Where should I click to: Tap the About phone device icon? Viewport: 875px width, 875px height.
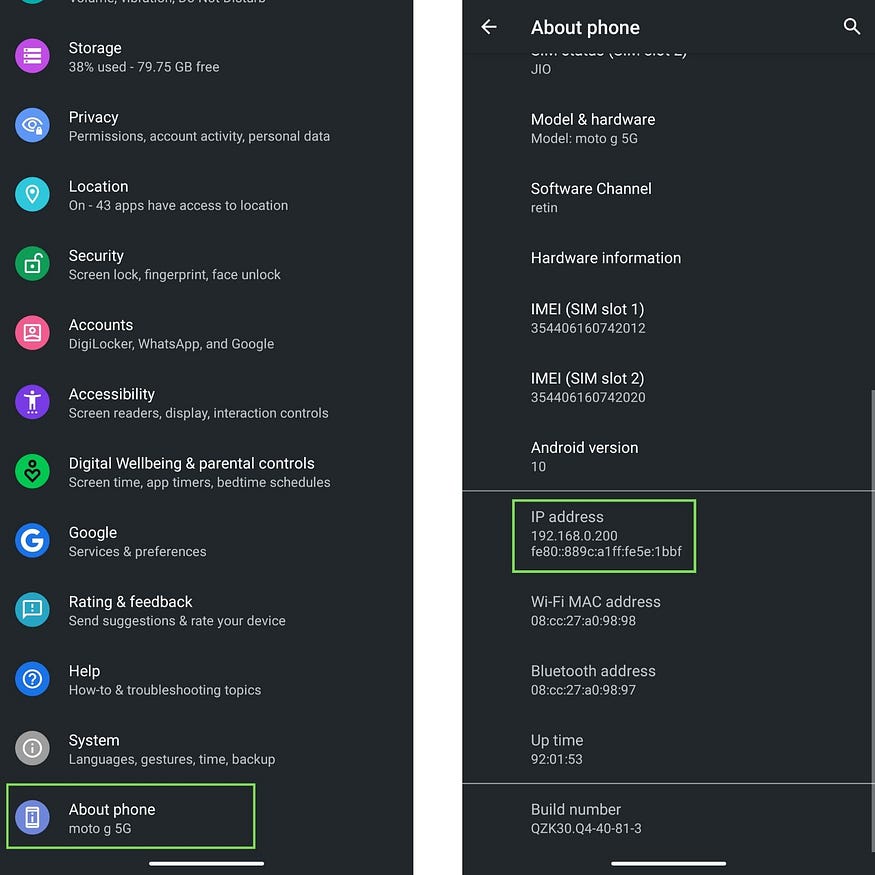click(x=32, y=817)
